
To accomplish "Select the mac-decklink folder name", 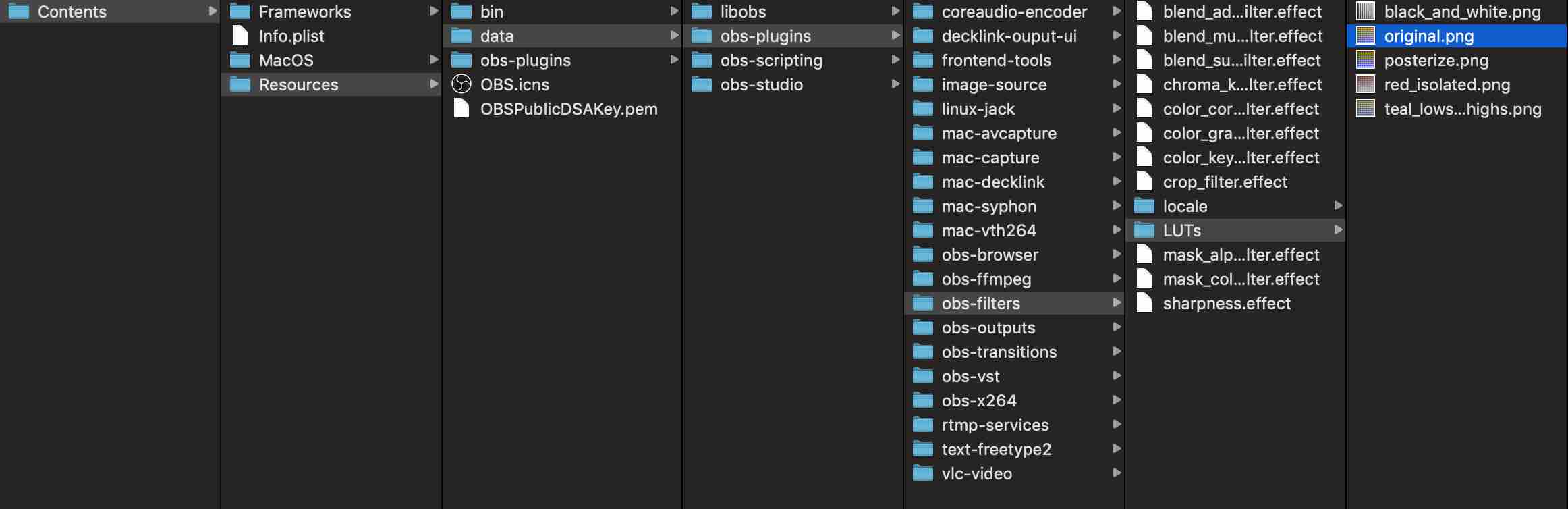I will (992, 182).
